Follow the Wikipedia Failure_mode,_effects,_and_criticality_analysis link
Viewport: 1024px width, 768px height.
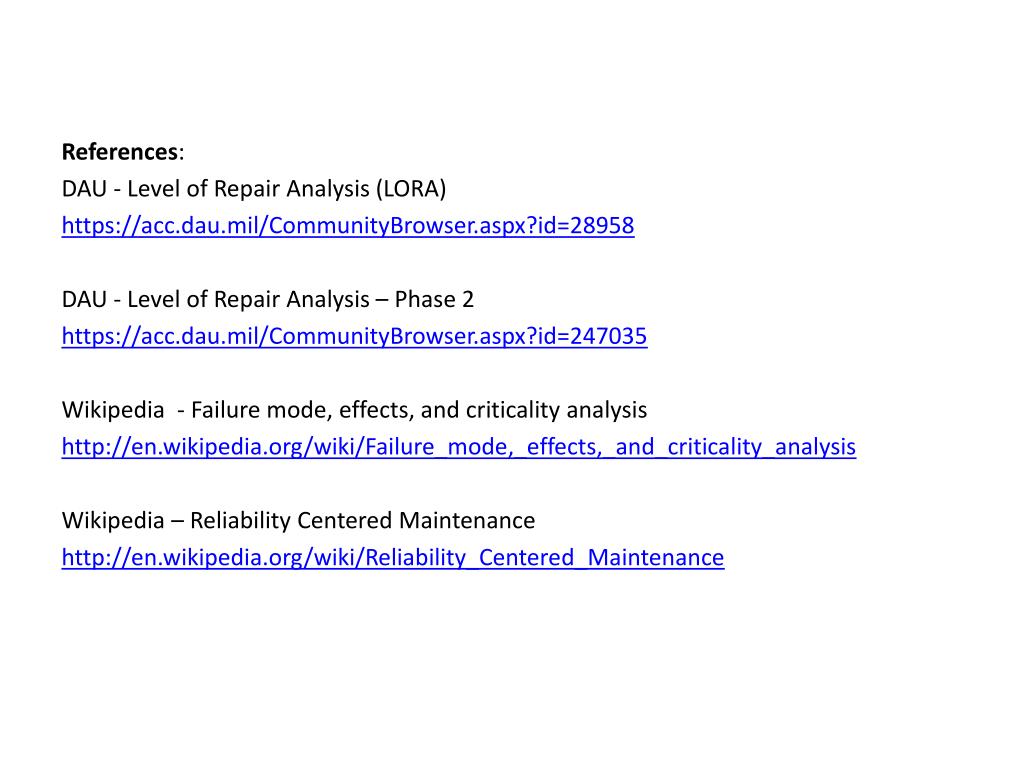pos(458,447)
